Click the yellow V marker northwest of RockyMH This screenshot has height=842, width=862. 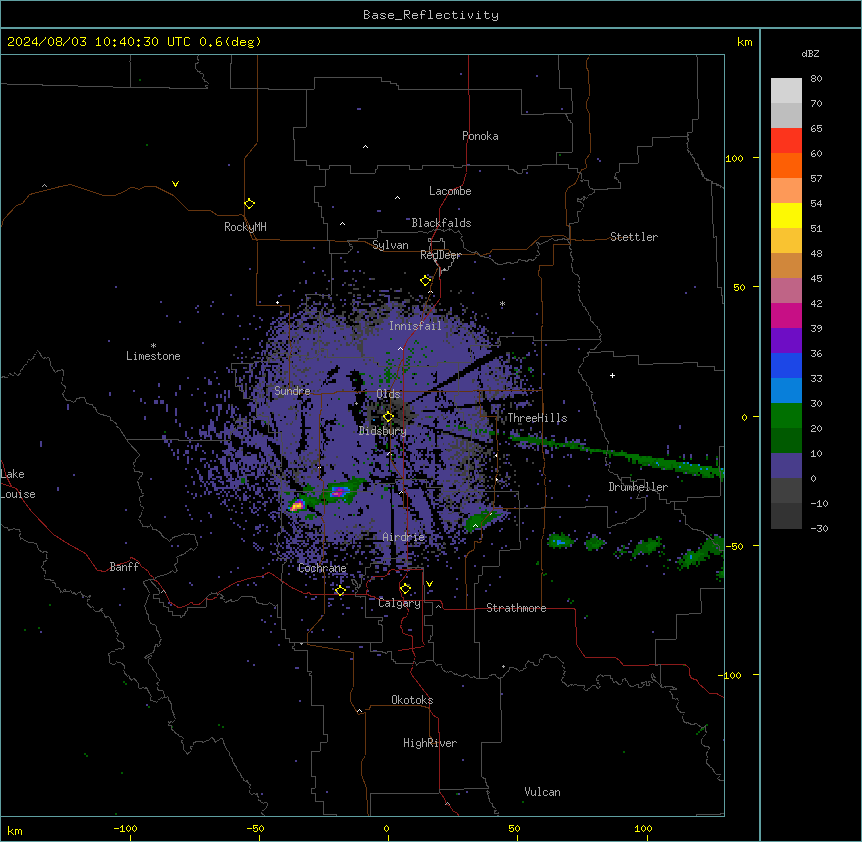click(x=175, y=184)
